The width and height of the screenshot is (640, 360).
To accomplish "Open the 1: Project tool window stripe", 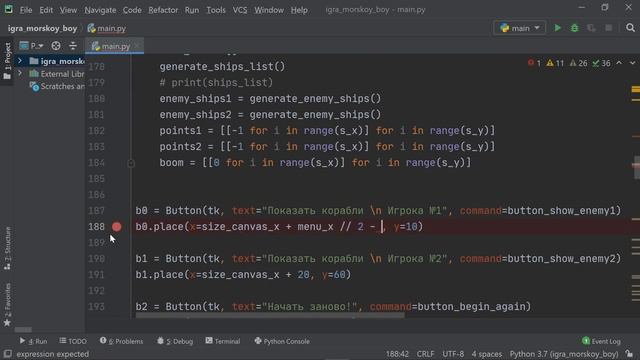I will 7,61.
